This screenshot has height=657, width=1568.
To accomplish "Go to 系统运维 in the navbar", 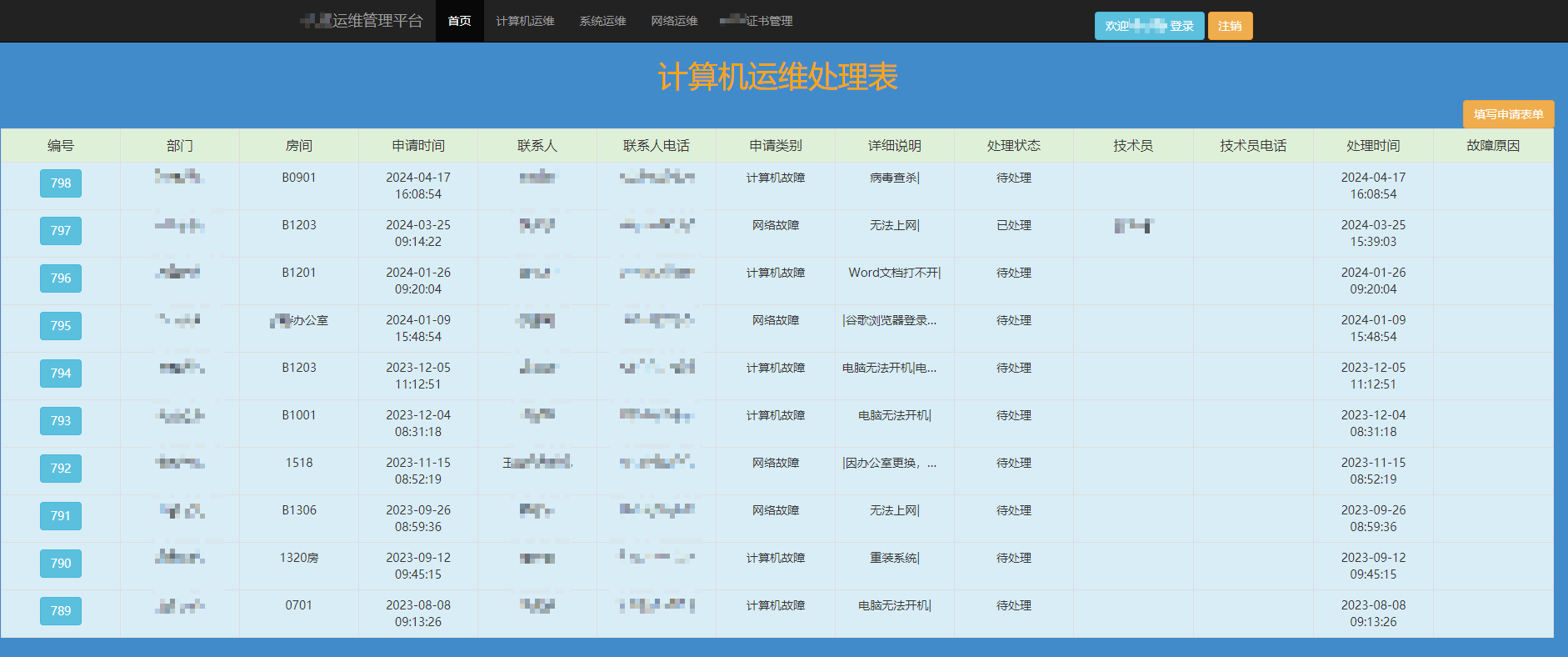I will click(x=602, y=21).
